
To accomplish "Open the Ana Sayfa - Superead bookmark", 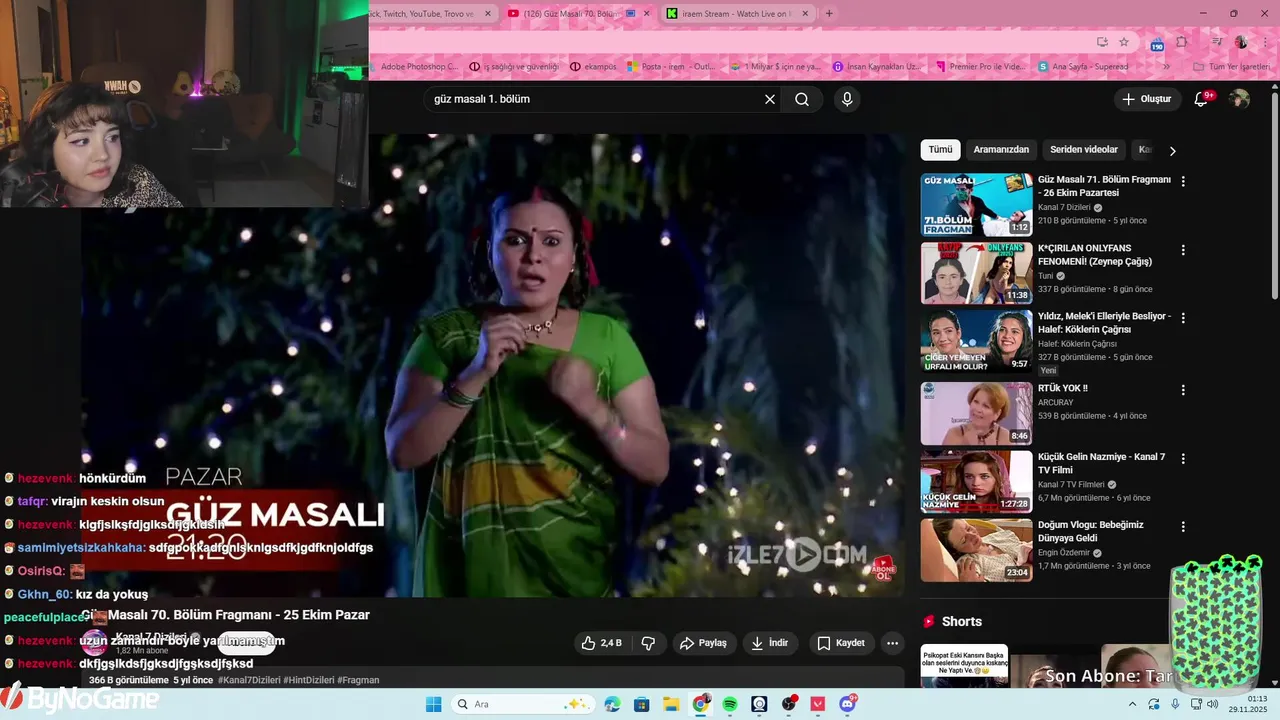I will tap(1083, 67).
